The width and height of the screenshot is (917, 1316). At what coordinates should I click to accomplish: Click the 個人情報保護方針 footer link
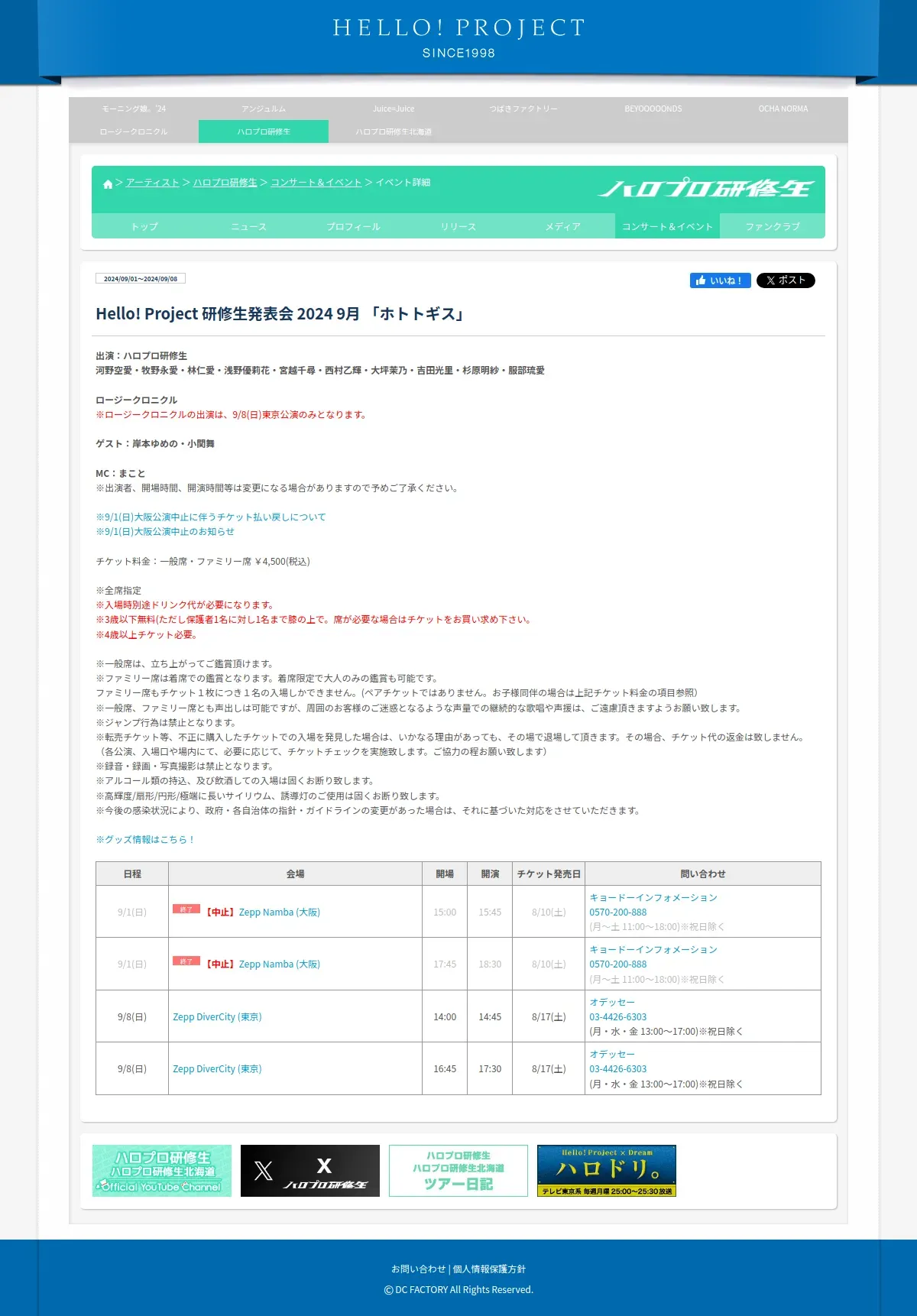pyautogui.click(x=489, y=1269)
